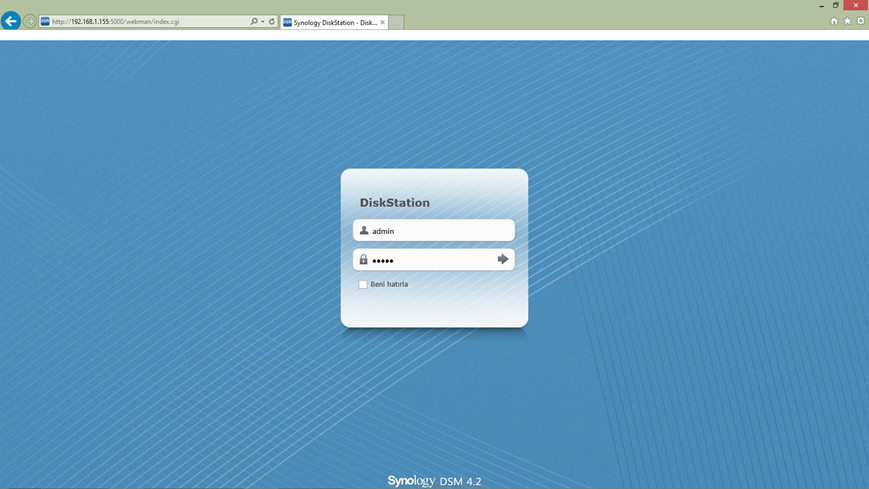Click the browser forward arrow button
869x489 pixels.
(30, 22)
